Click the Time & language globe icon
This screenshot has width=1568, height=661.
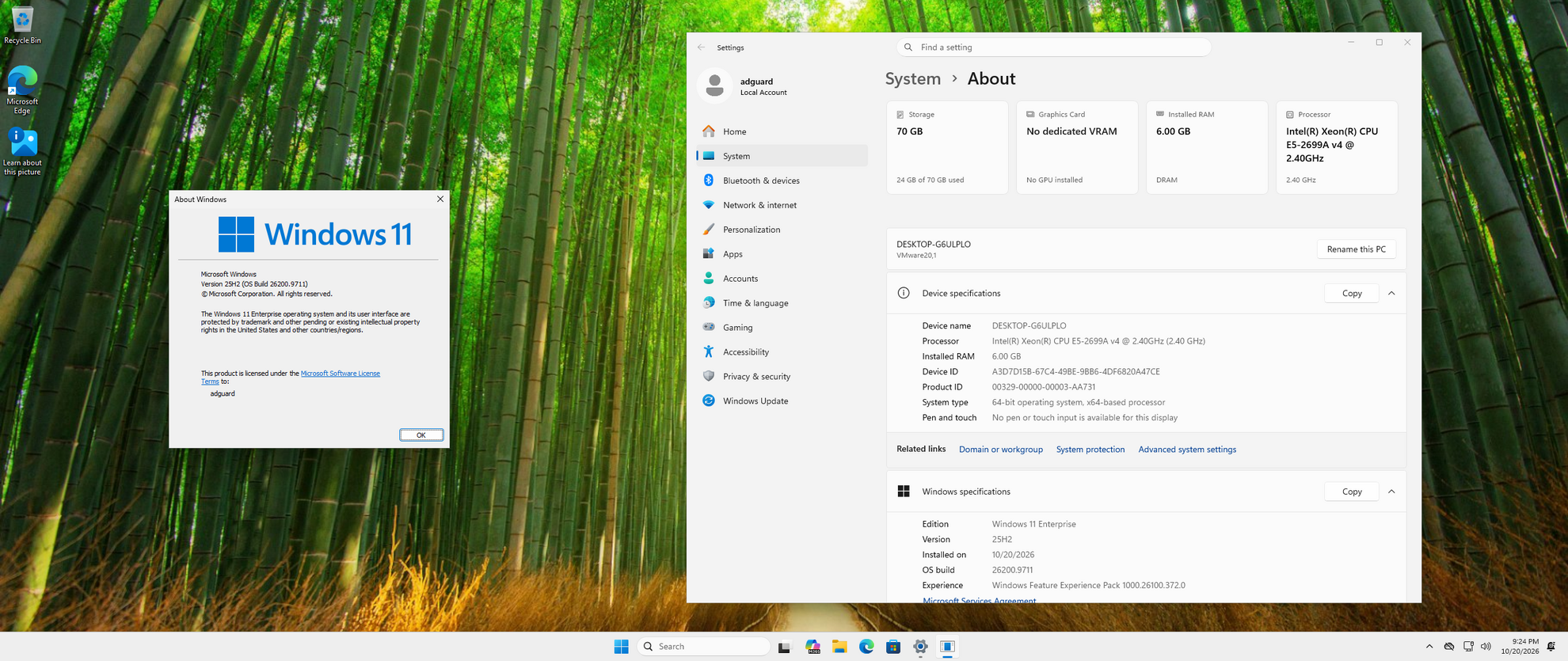(x=709, y=303)
